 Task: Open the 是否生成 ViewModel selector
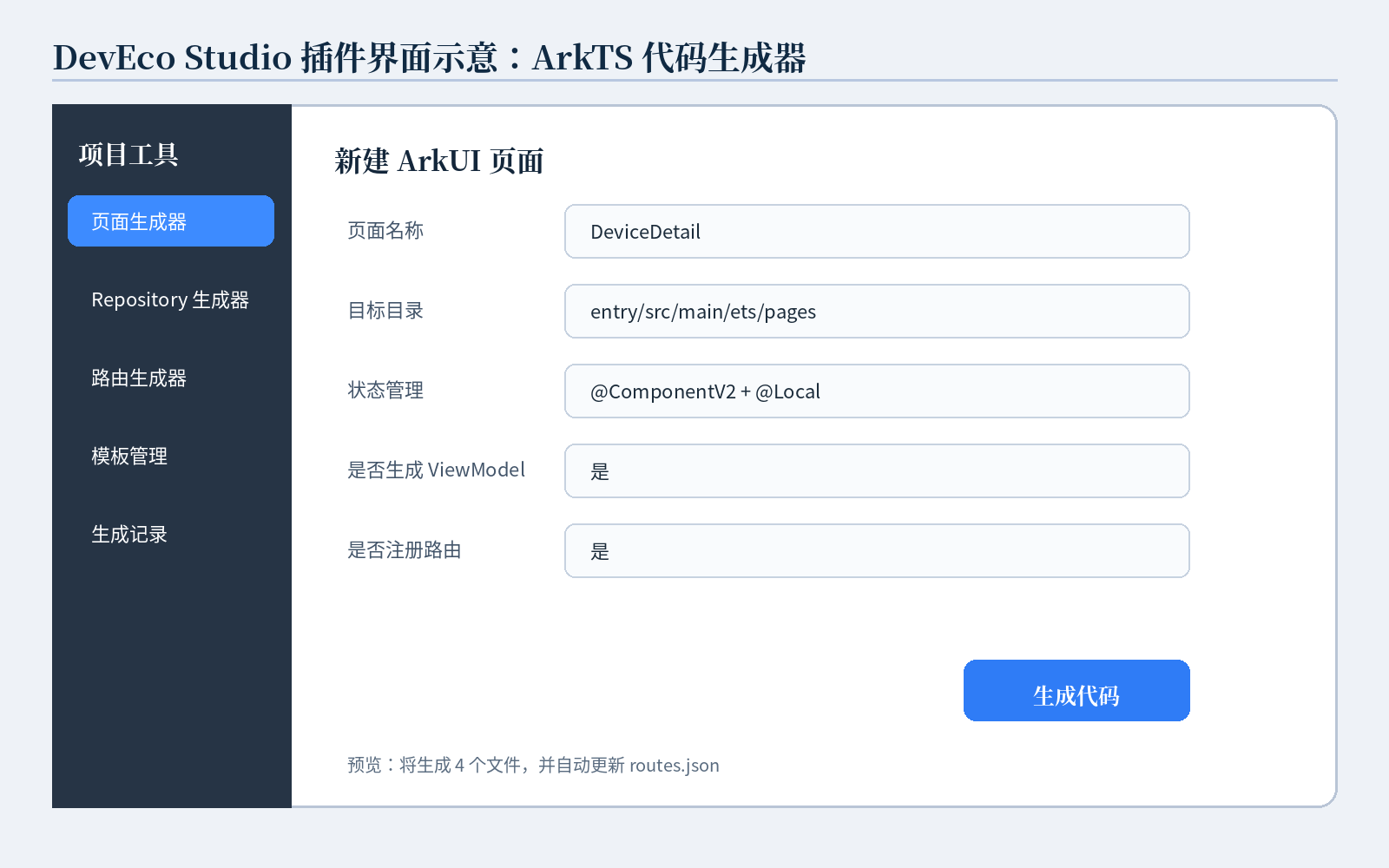[877, 471]
